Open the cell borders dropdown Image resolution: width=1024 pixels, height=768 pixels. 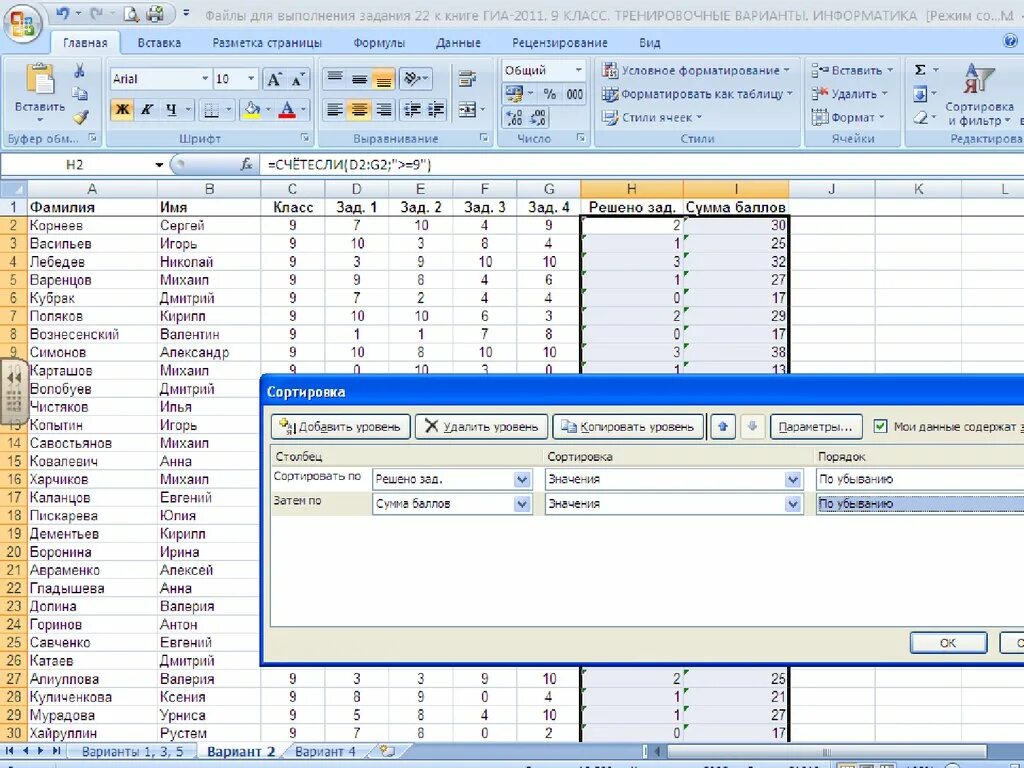pyautogui.click(x=229, y=110)
